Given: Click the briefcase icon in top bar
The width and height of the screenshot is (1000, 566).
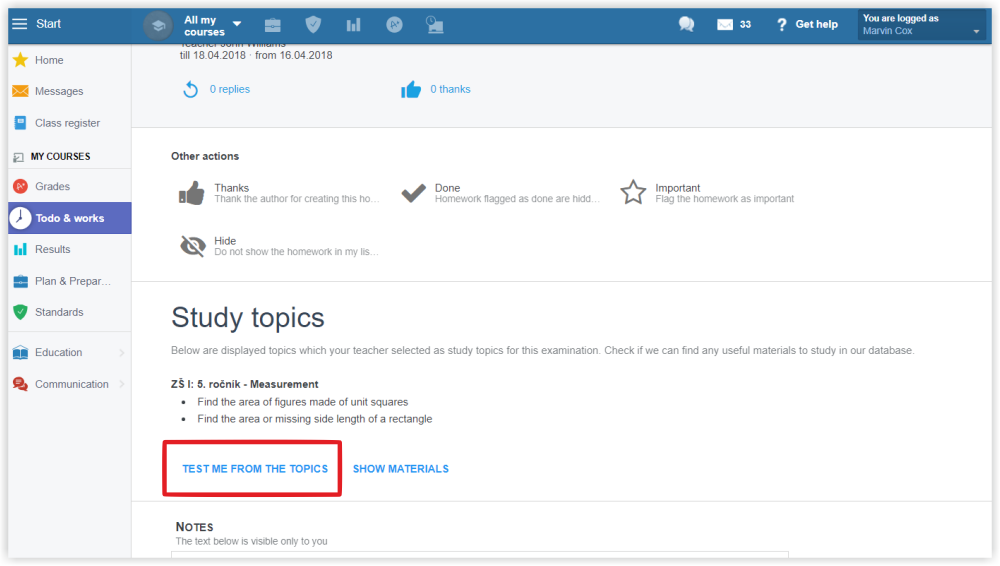Looking at the screenshot, I should tap(272, 24).
